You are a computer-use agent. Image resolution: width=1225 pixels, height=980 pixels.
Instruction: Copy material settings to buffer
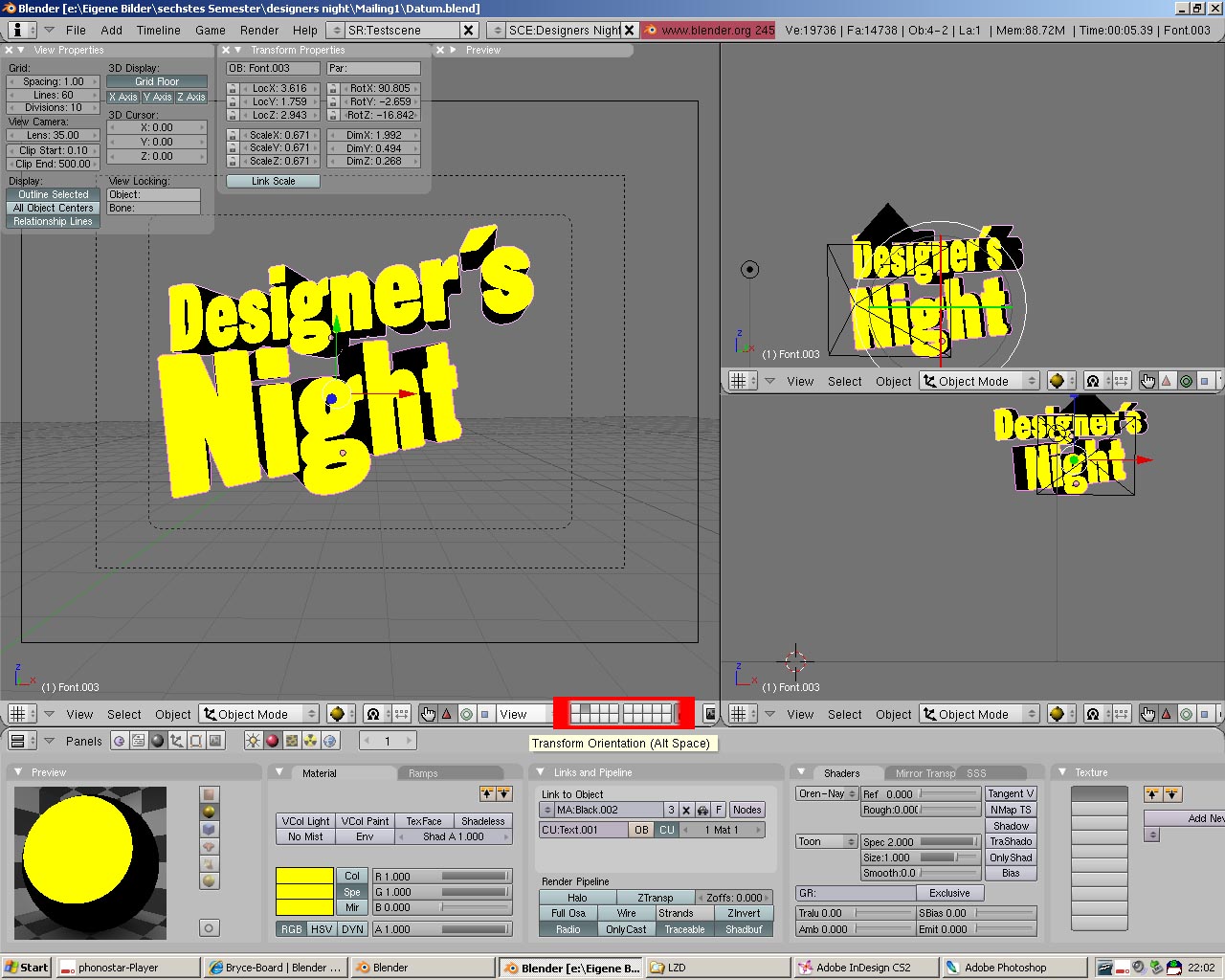pos(487,794)
